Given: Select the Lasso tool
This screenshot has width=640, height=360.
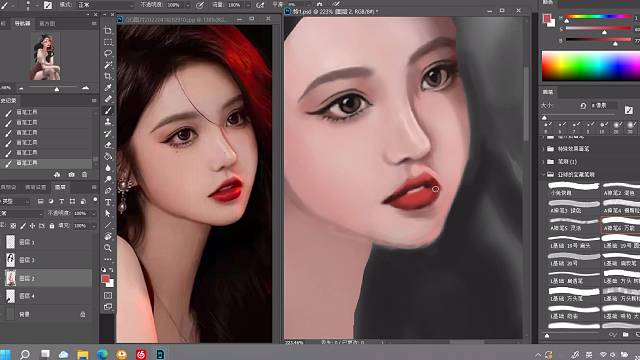Looking at the screenshot, I should pyautogui.click(x=108, y=53).
